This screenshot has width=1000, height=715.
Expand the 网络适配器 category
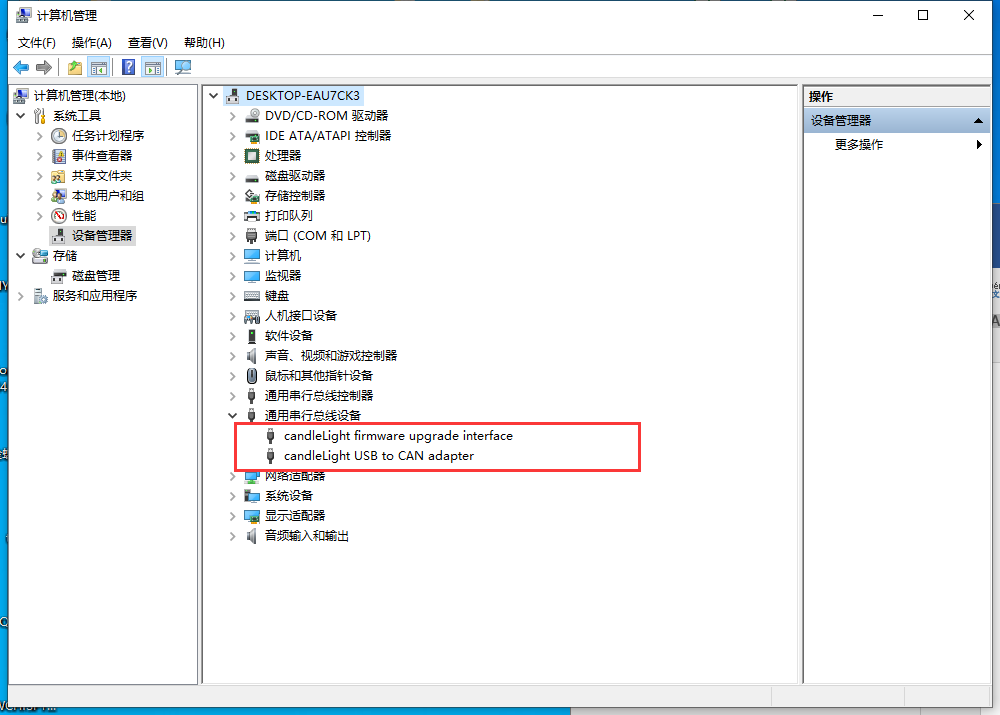233,476
